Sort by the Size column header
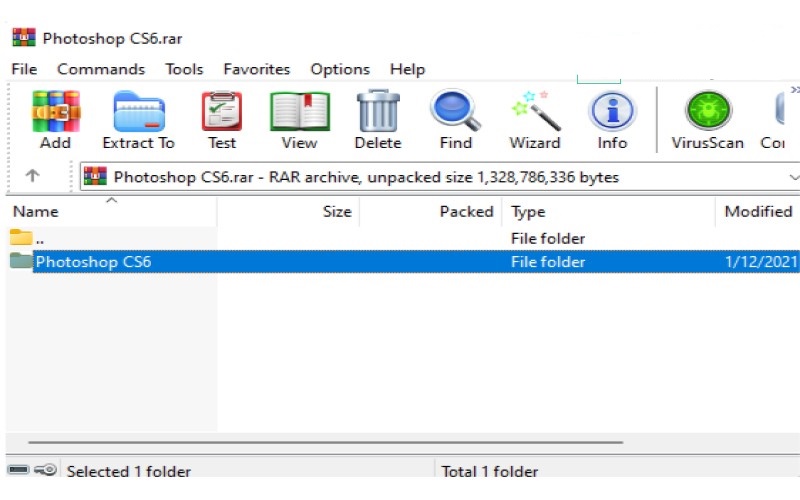Screen dimensions: 800x500 click(x=289, y=211)
